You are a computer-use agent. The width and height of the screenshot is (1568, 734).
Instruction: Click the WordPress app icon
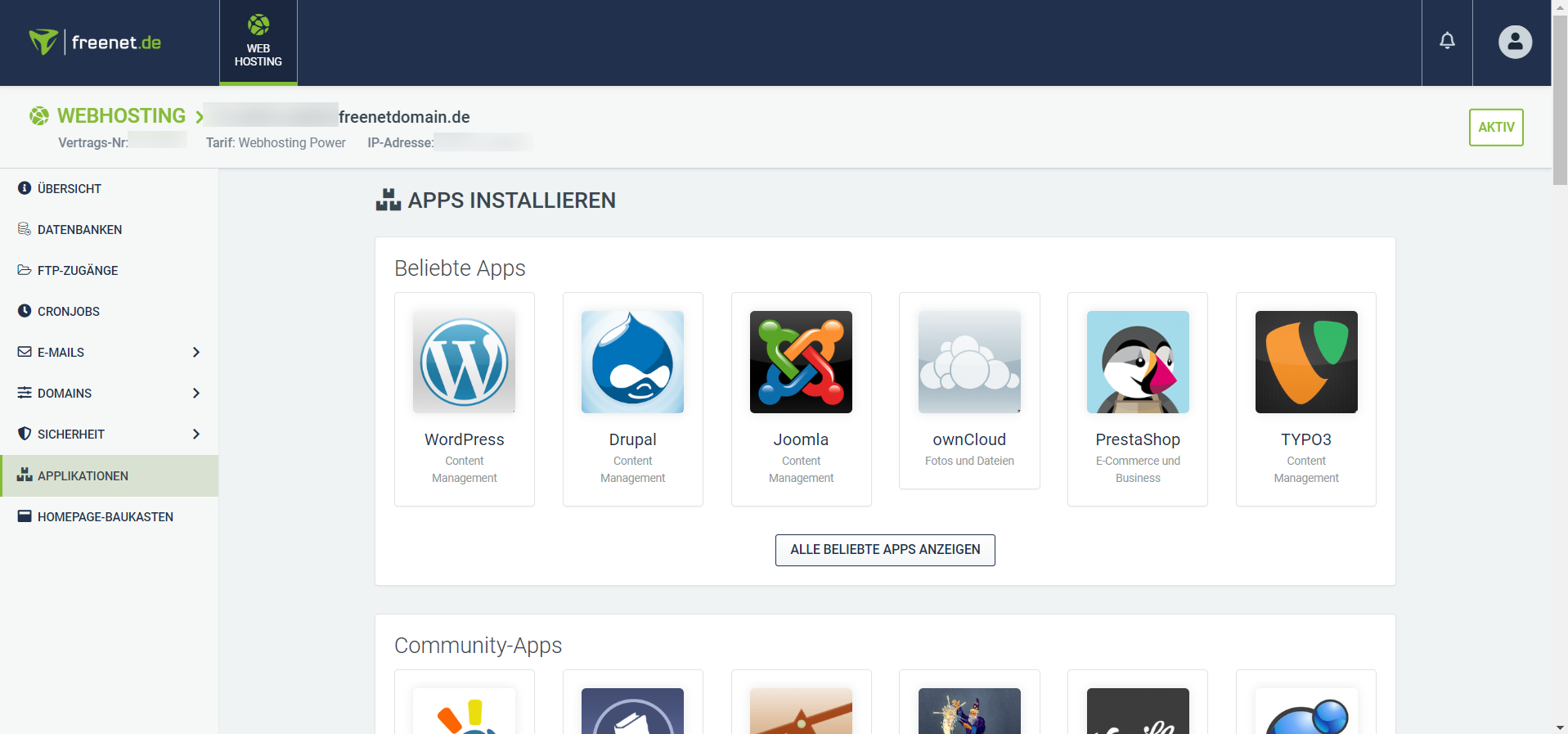tap(465, 362)
